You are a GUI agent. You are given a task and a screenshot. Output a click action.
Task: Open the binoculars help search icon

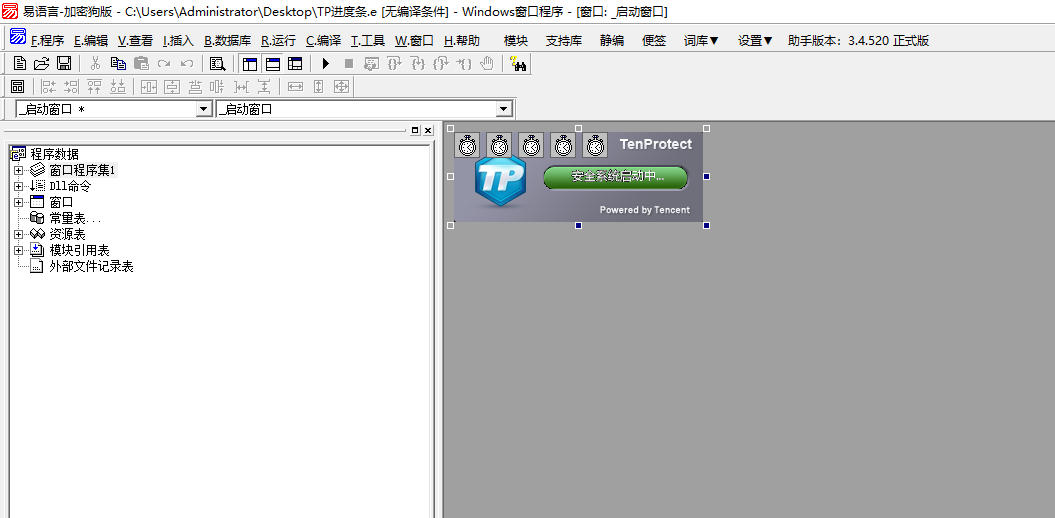519,64
